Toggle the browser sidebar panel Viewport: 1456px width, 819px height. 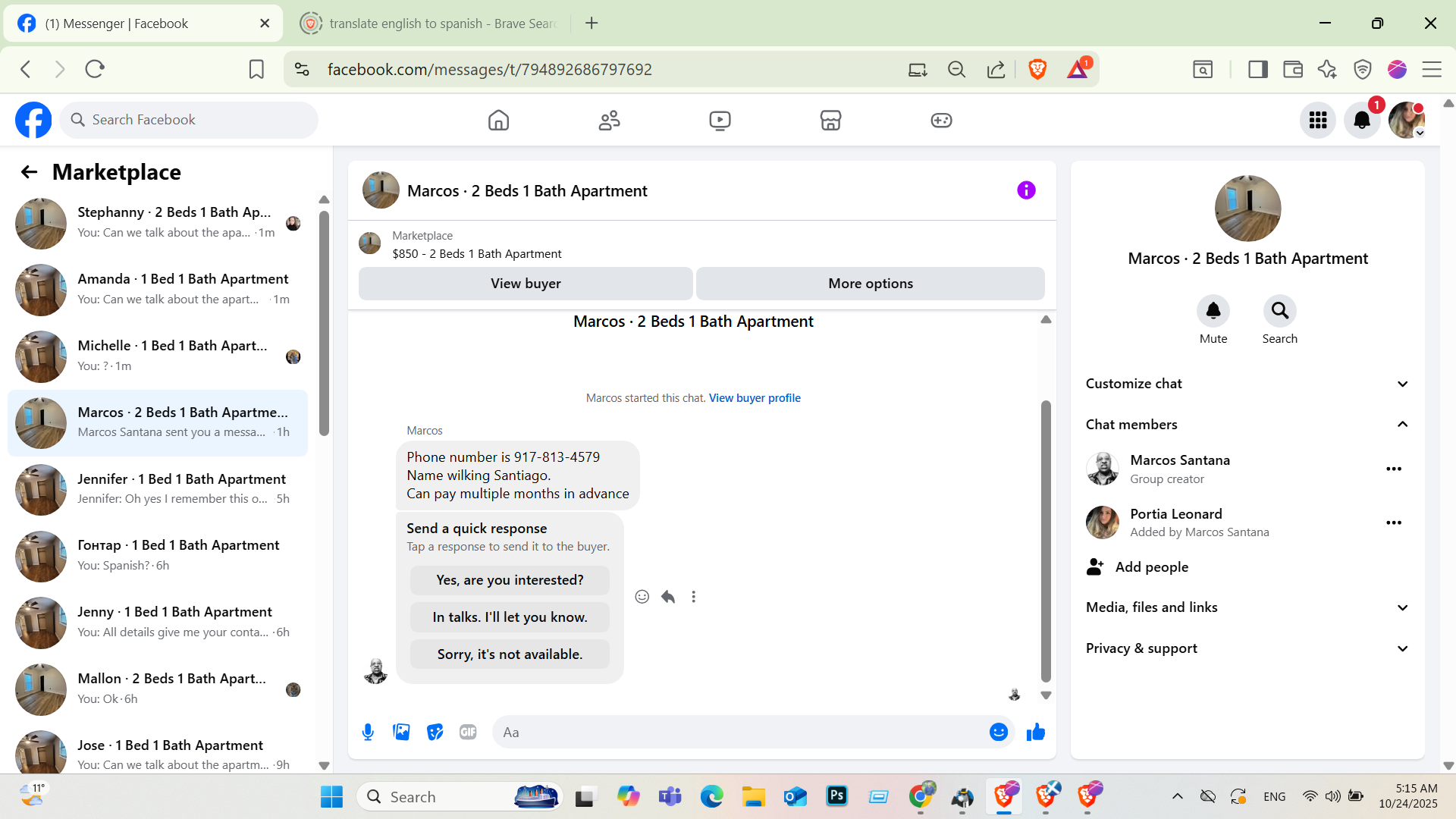1258,70
